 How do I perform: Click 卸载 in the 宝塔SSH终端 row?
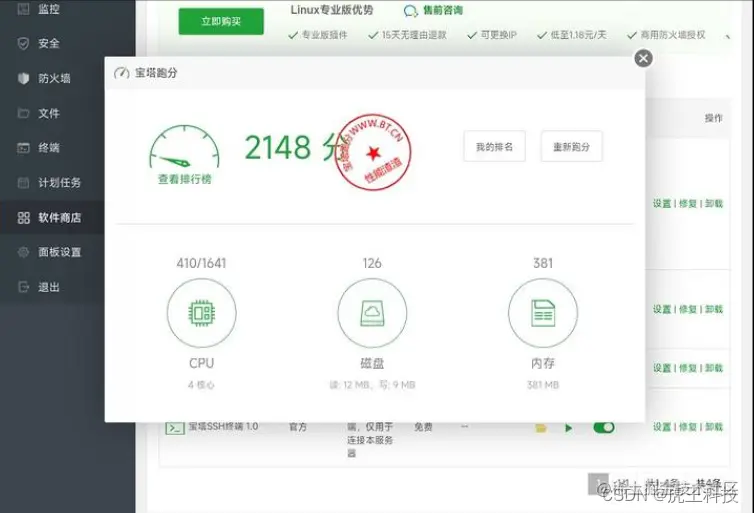(x=714, y=427)
